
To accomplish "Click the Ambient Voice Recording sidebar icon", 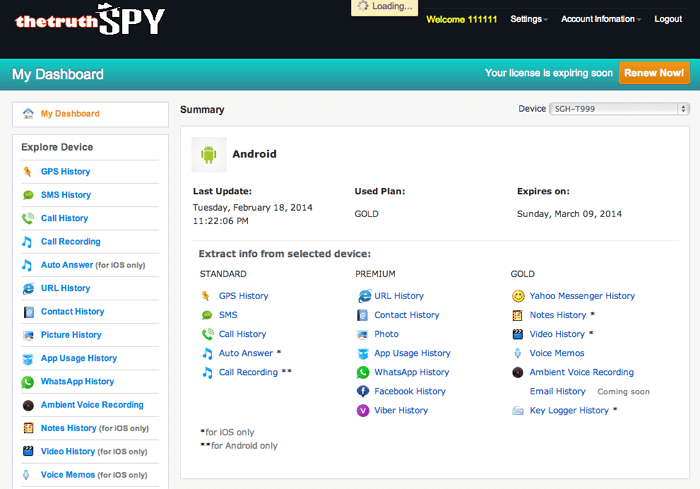I will (27, 405).
